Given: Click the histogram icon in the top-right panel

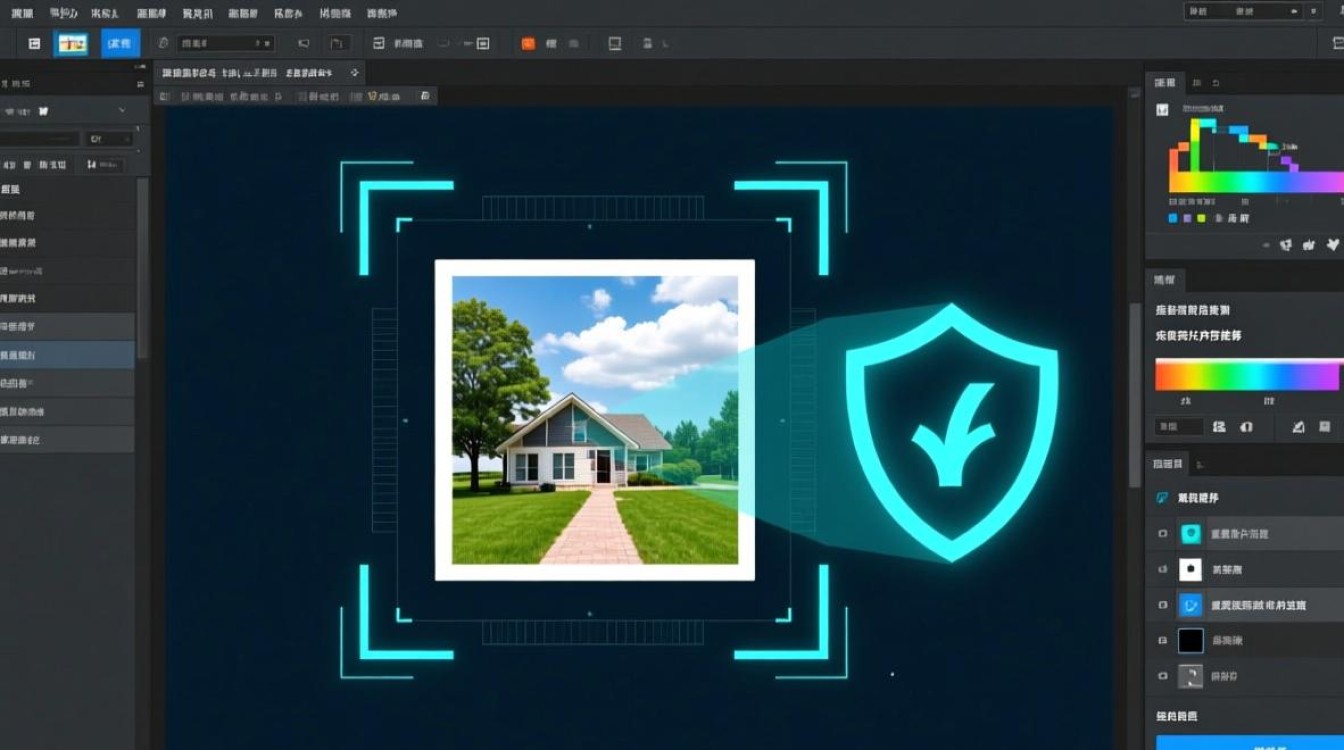Looking at the screenshot, I should [x=1162, y=110].
